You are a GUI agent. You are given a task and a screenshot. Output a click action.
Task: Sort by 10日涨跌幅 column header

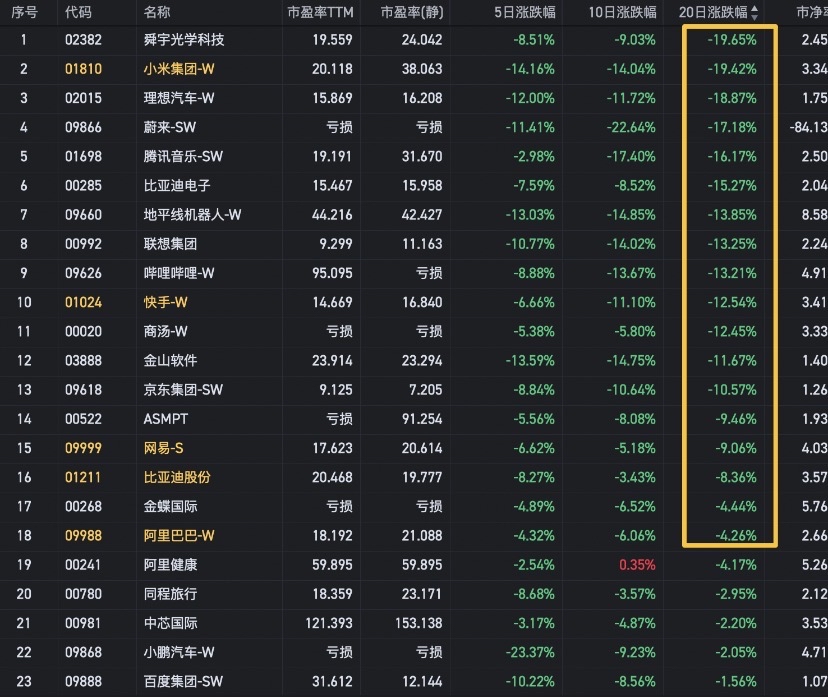(x=623, y=12)
